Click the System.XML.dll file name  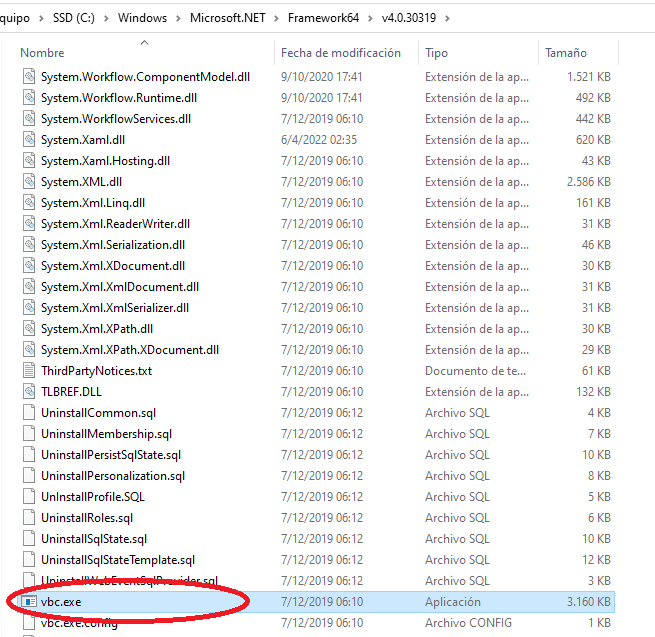[81, 182]
